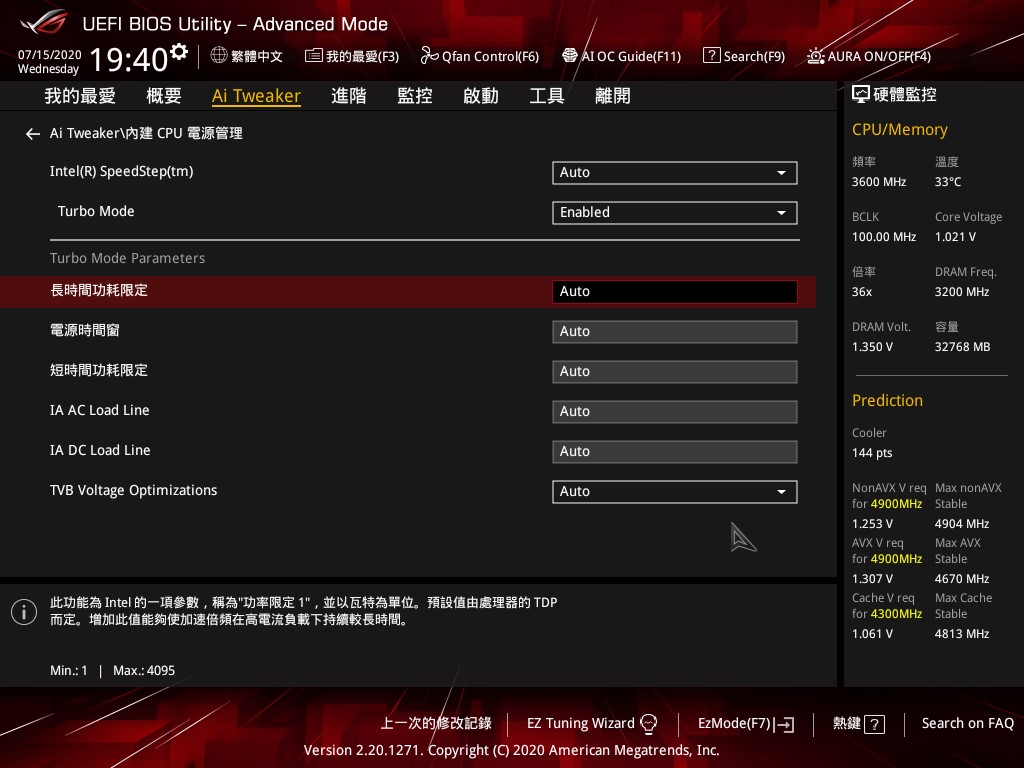Open Search (F9) question mark icon
The width and height of the screenshot is (1024, 768).
click(711, 56)
